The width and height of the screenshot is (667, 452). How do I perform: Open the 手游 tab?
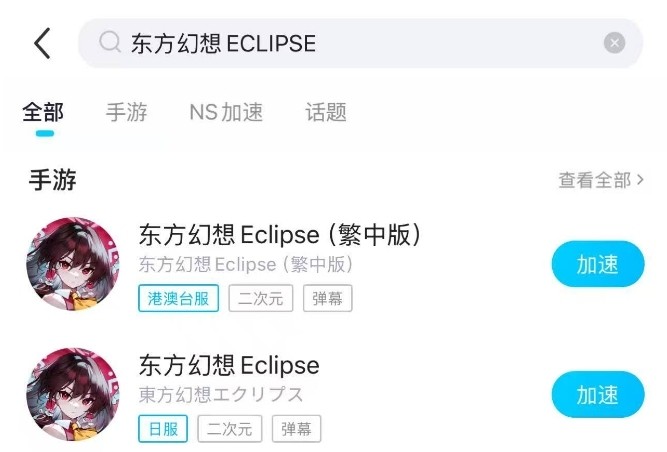coord(126,112)
